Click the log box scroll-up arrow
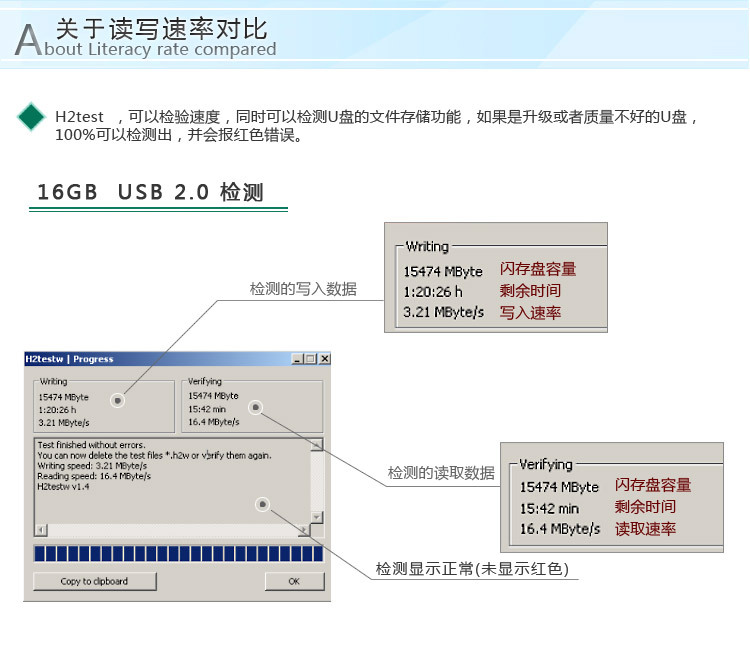The image size is (750, 652). [317, 445]
